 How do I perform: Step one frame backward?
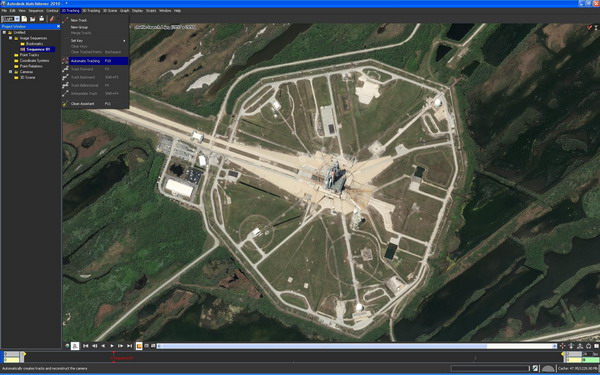point(103,346)
